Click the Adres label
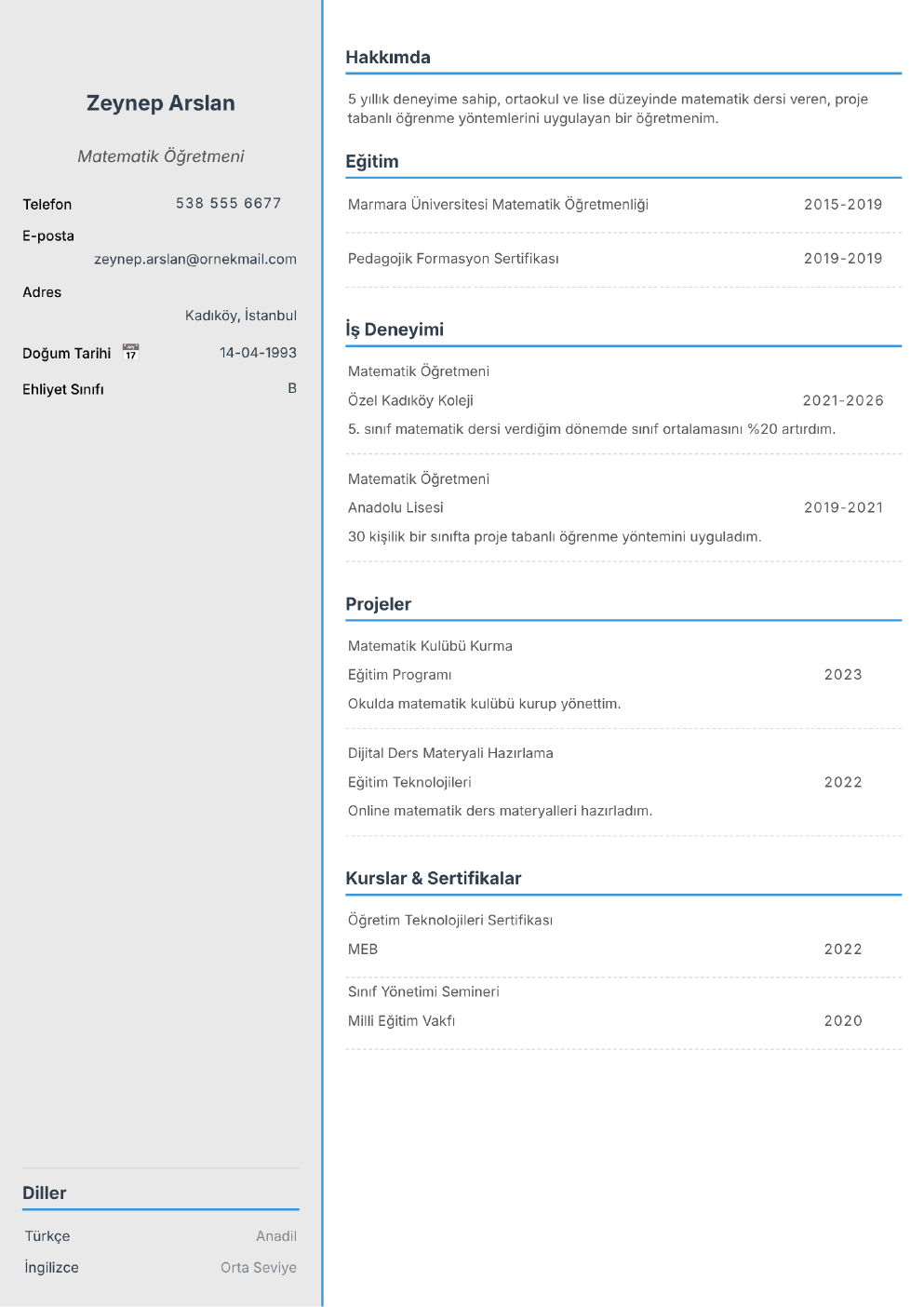Screen dimensions: 924x1307 point(42,292)
